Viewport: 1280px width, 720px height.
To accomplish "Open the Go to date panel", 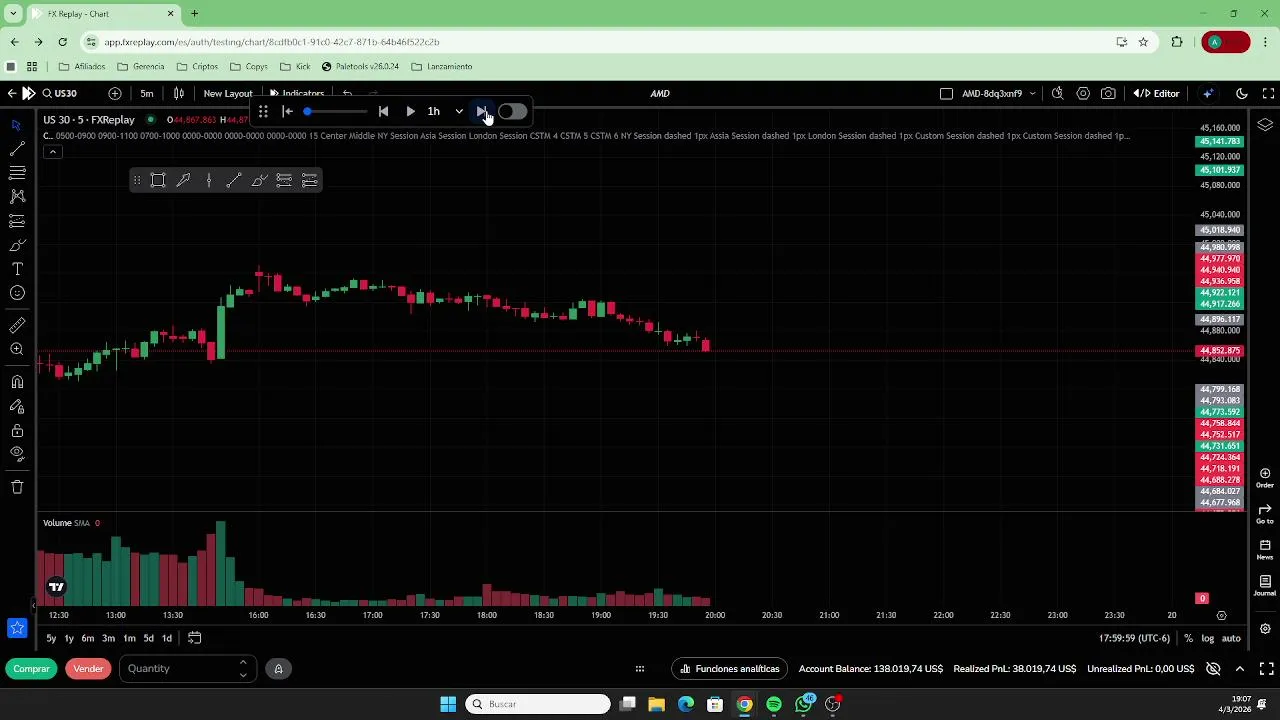I will tap(1265, 514).
